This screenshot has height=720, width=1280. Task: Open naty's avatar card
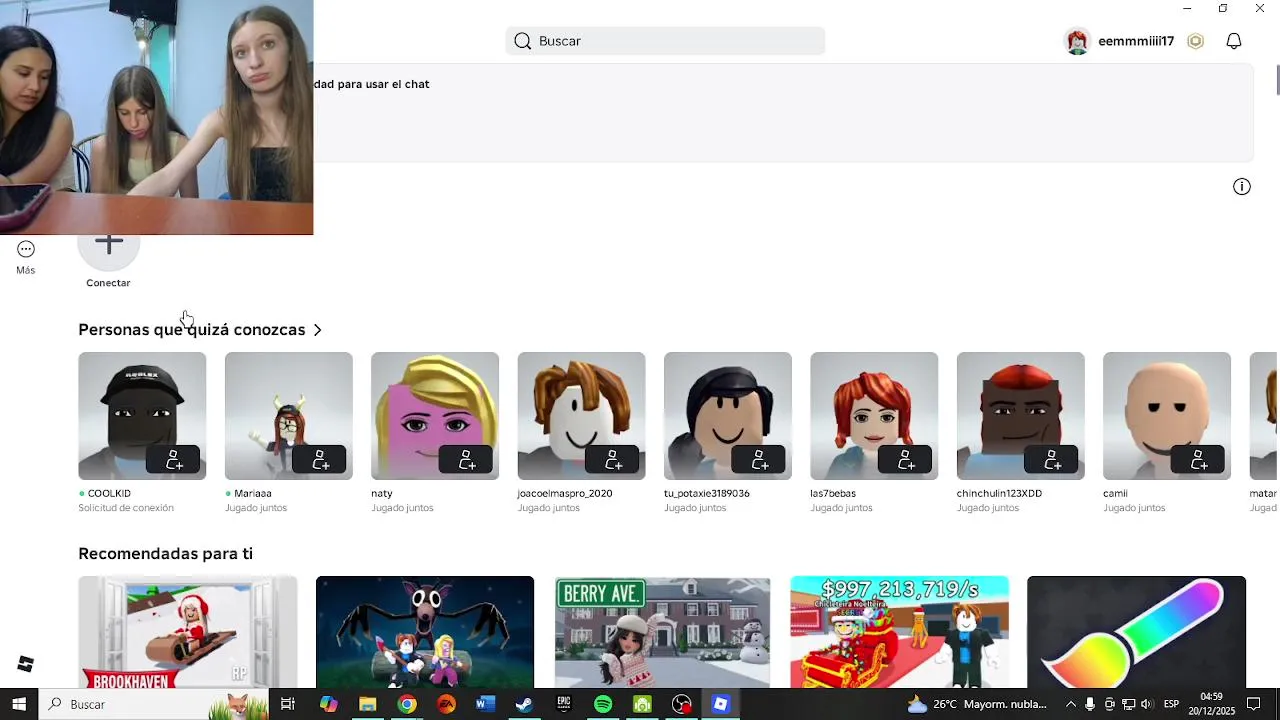435,416
